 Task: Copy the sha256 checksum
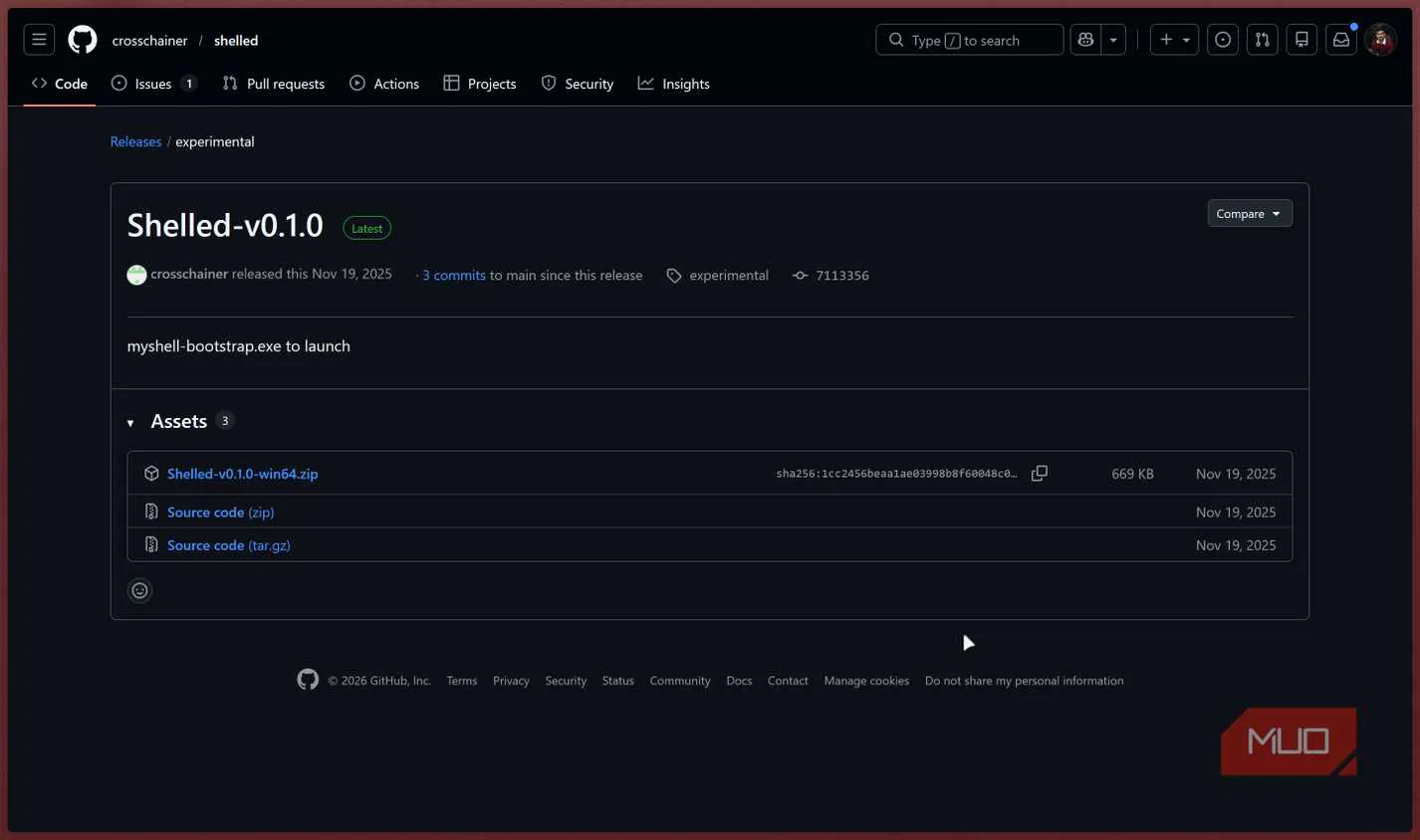point(1040,474)
